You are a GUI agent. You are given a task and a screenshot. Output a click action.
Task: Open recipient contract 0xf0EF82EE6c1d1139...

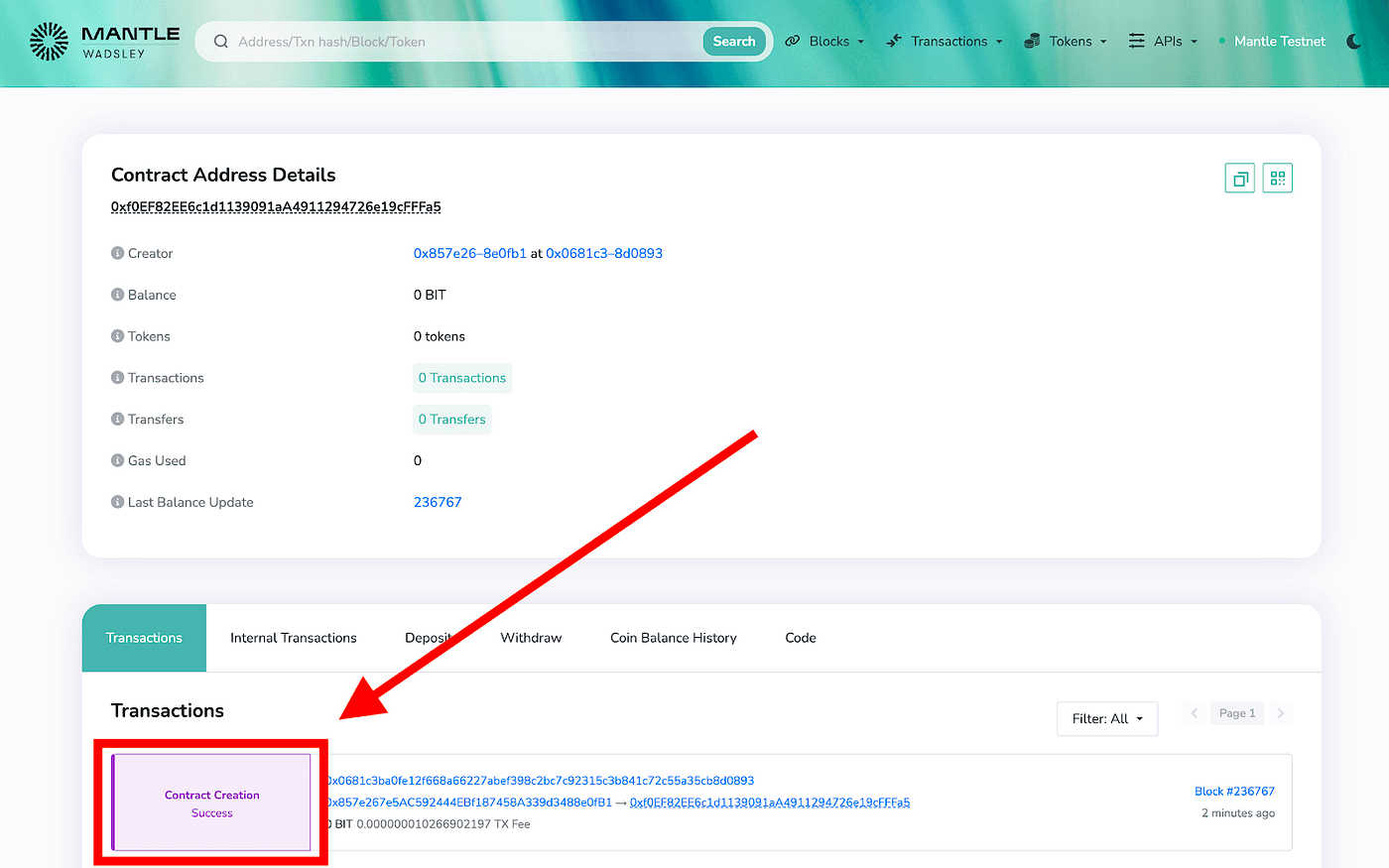(770, 803)
